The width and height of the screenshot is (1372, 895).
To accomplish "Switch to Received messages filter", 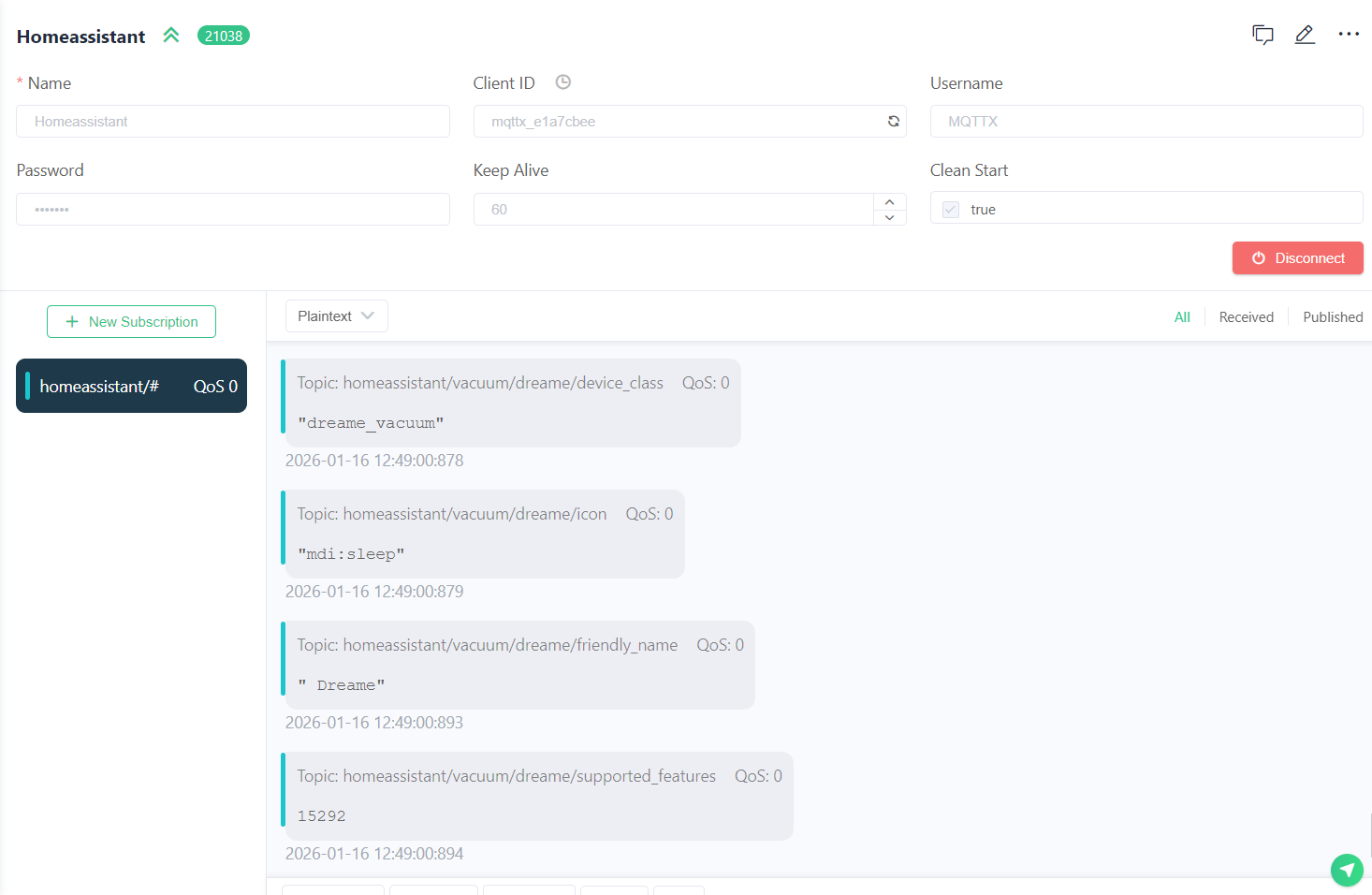I will pyautogui.click(x=1246, y=317).
